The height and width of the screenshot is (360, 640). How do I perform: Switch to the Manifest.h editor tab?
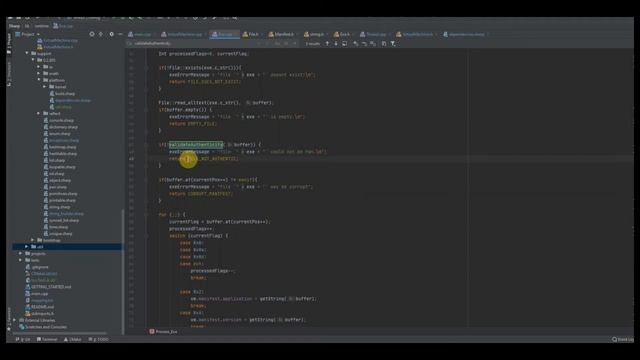pyautogui.click(x=281, y=34)
